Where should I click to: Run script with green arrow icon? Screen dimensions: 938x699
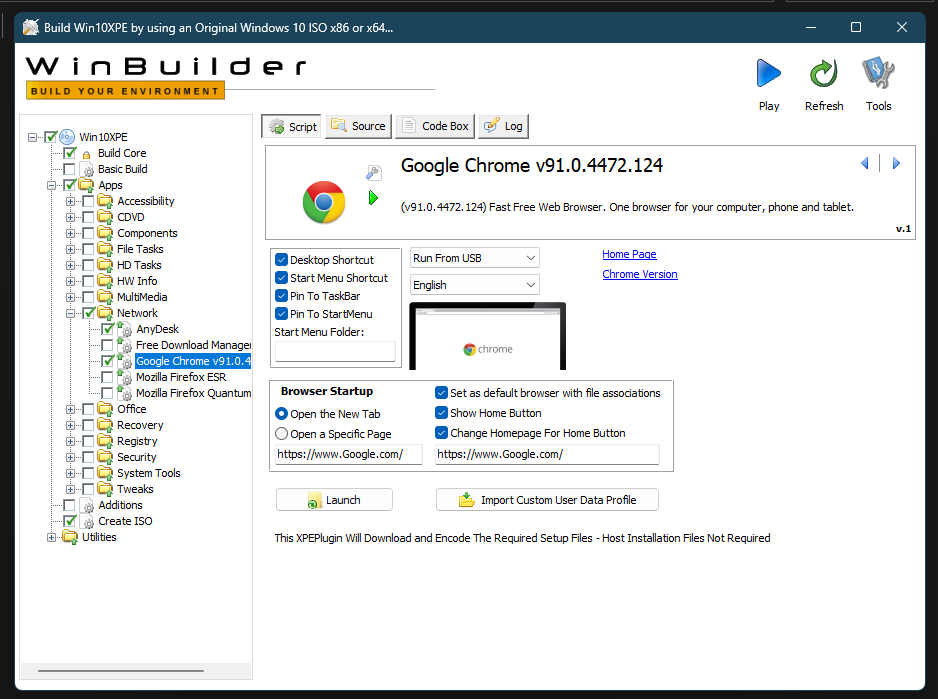373,197
